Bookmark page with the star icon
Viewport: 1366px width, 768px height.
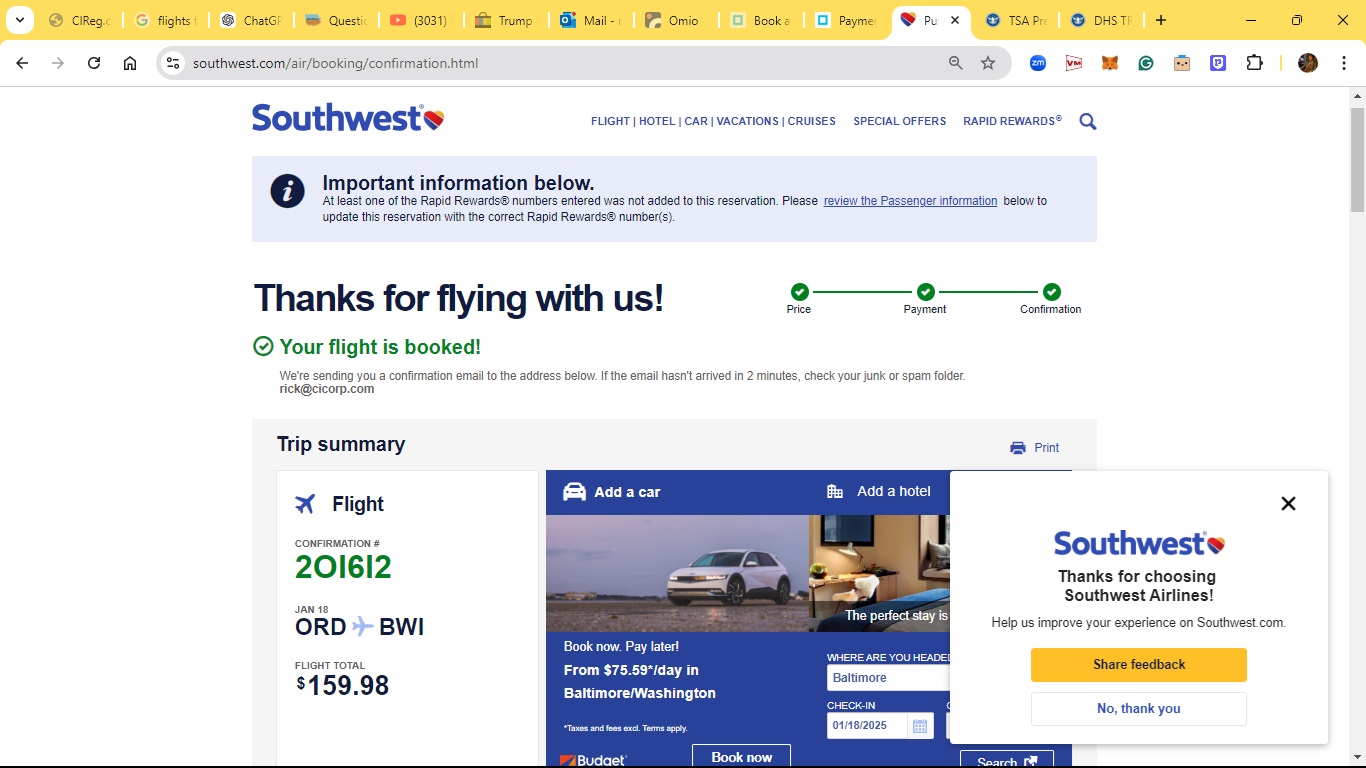(x=988, y=63)
